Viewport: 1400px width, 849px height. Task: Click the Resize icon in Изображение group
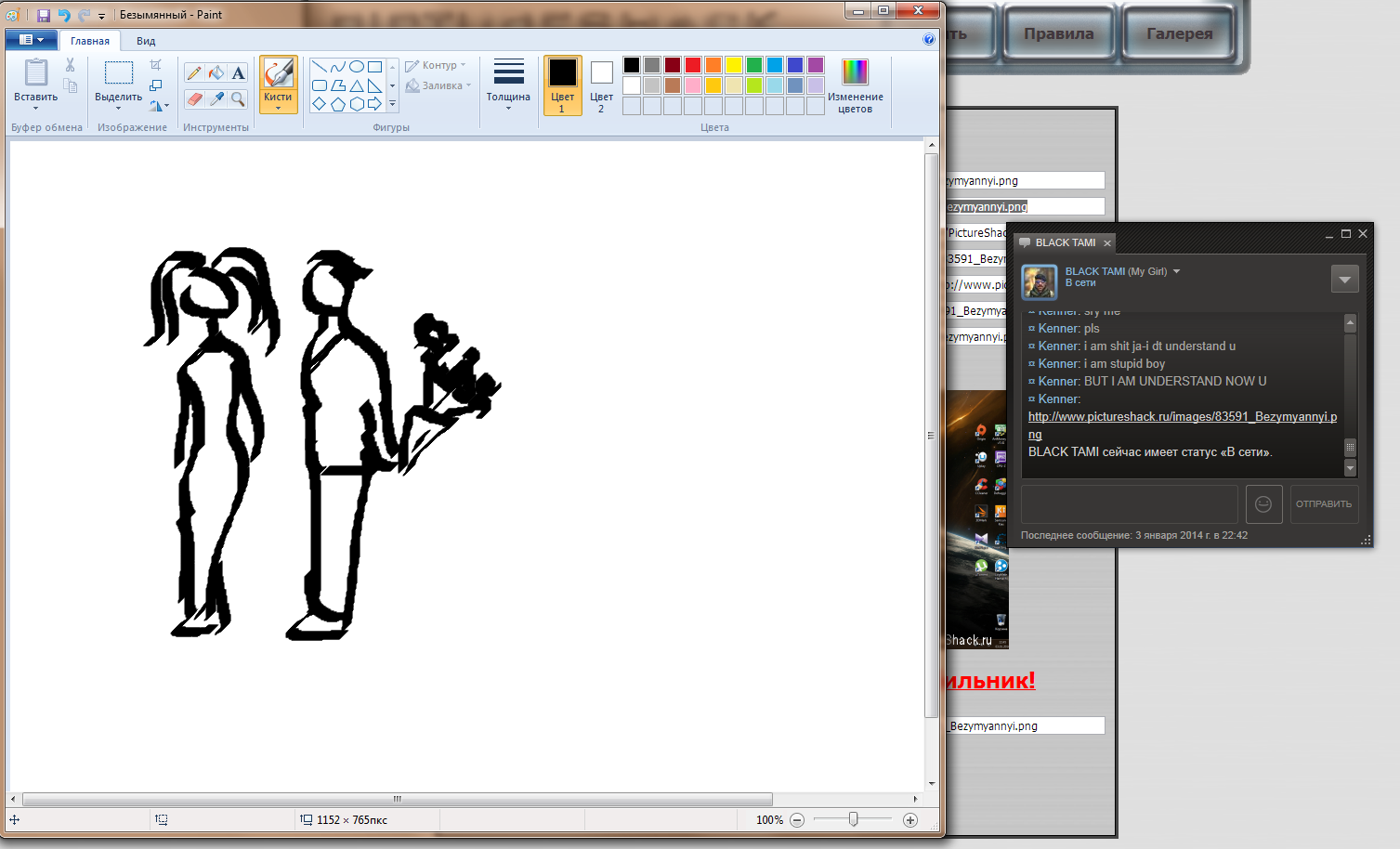[155, 85]
